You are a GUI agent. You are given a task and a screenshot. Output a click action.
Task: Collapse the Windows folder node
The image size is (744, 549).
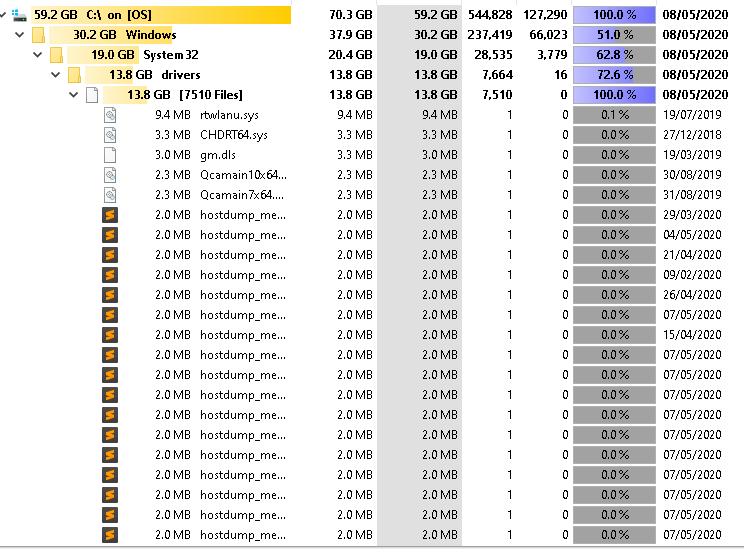19,35
